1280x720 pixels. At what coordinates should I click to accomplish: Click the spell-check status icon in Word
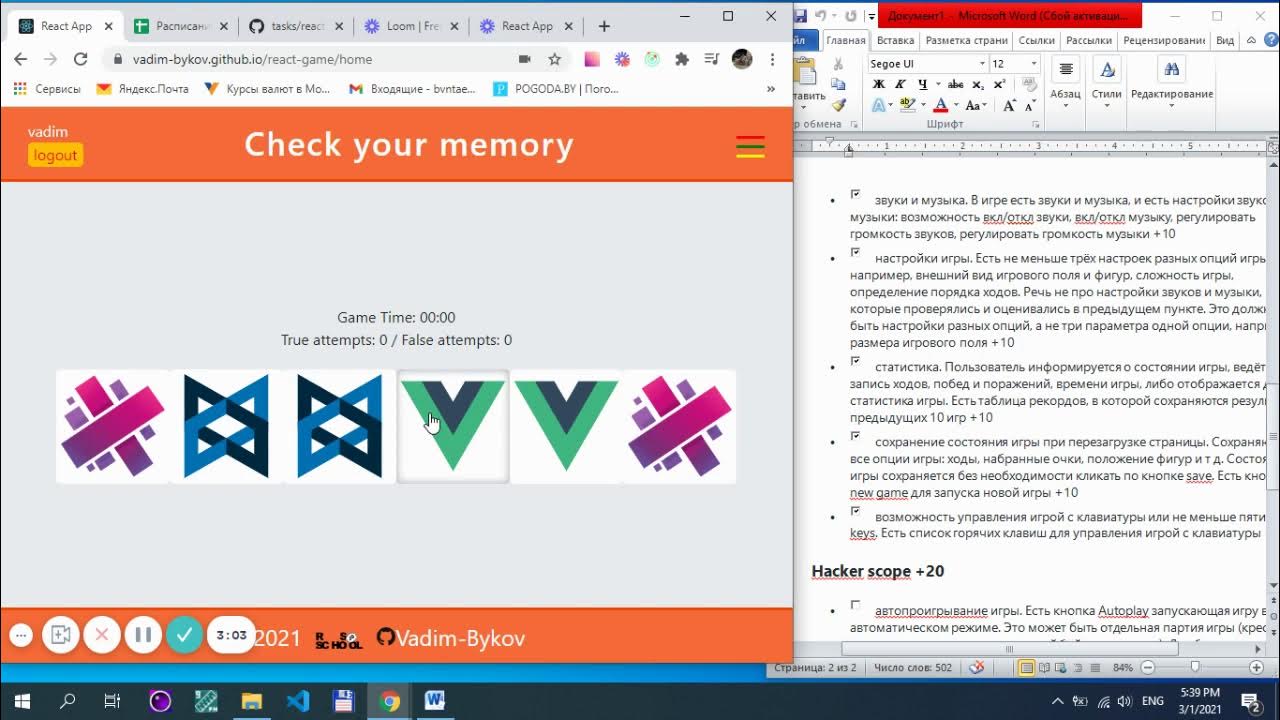click(978, 667)
